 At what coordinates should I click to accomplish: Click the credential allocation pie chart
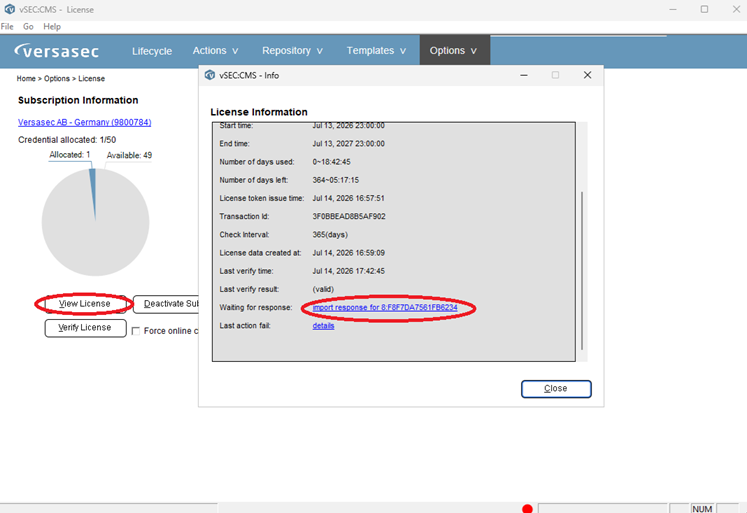(x=95, y=222)
